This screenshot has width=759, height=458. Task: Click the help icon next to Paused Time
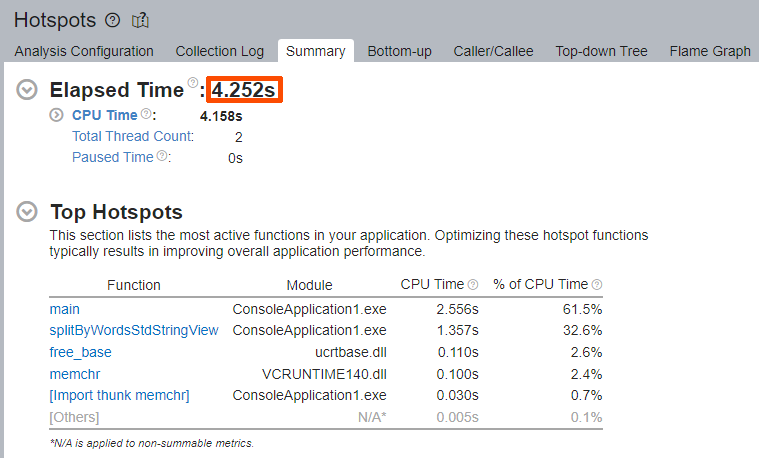click(162, 156)
